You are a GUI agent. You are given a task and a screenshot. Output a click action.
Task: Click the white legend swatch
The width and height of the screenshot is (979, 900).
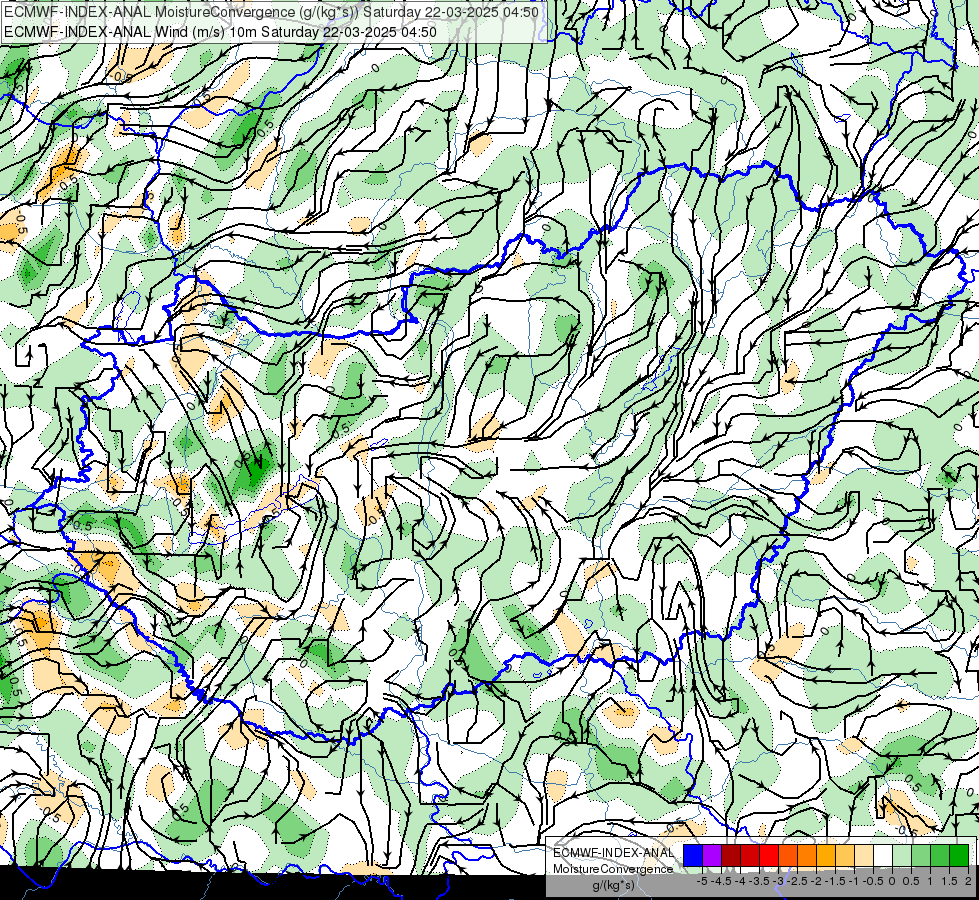click(883, 855)
